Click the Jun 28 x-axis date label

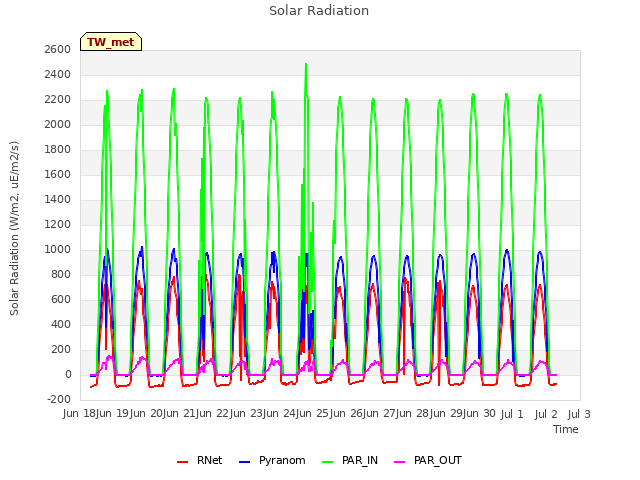414,414
